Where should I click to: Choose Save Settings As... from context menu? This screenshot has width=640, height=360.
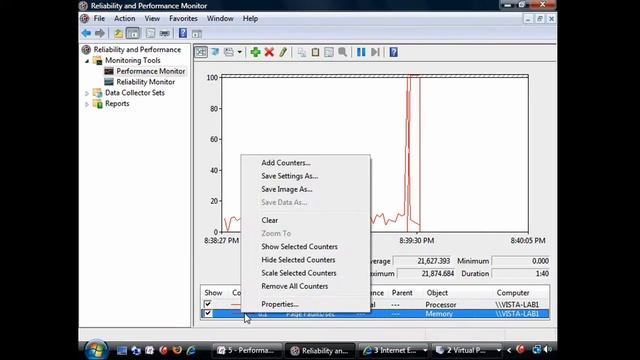(305, 176)
